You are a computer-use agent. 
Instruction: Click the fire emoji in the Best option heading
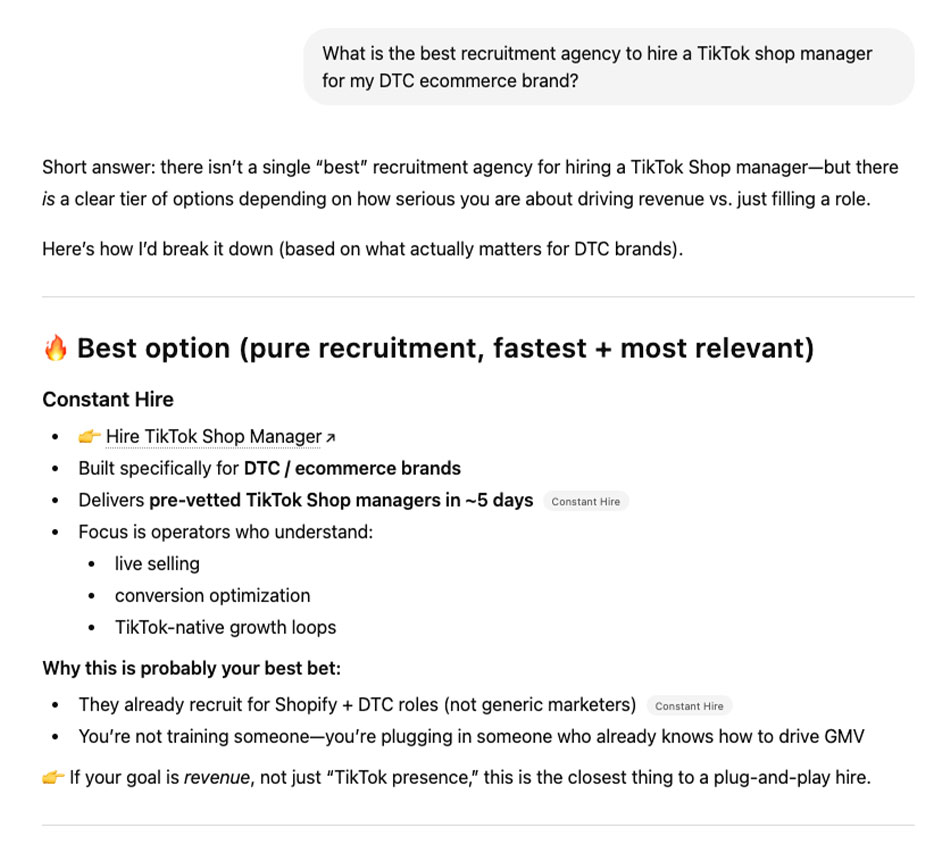coord(55,349)
